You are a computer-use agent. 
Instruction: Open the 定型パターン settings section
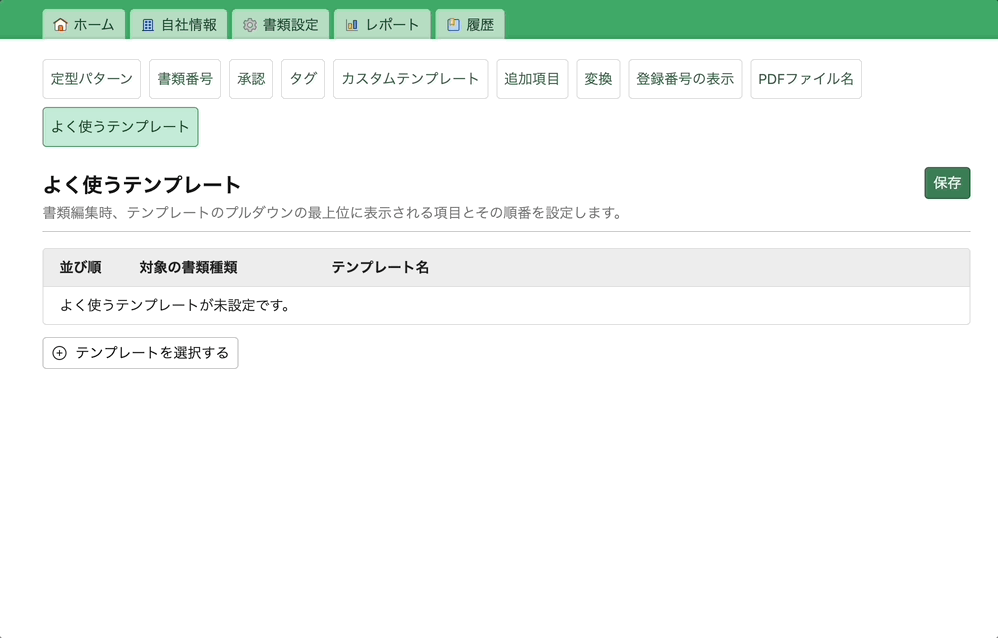pyautogui.click(x=92, y=79)
